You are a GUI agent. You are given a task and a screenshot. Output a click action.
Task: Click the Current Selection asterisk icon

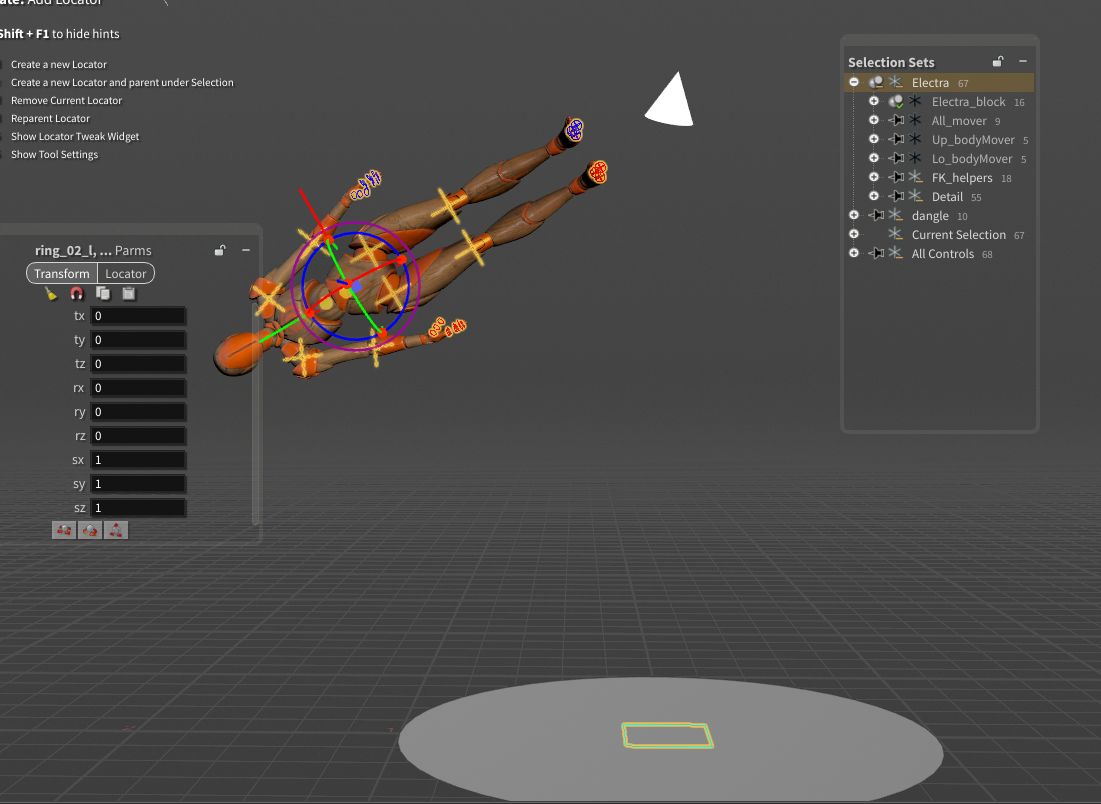pyautogui.click(x=895, y=234)
